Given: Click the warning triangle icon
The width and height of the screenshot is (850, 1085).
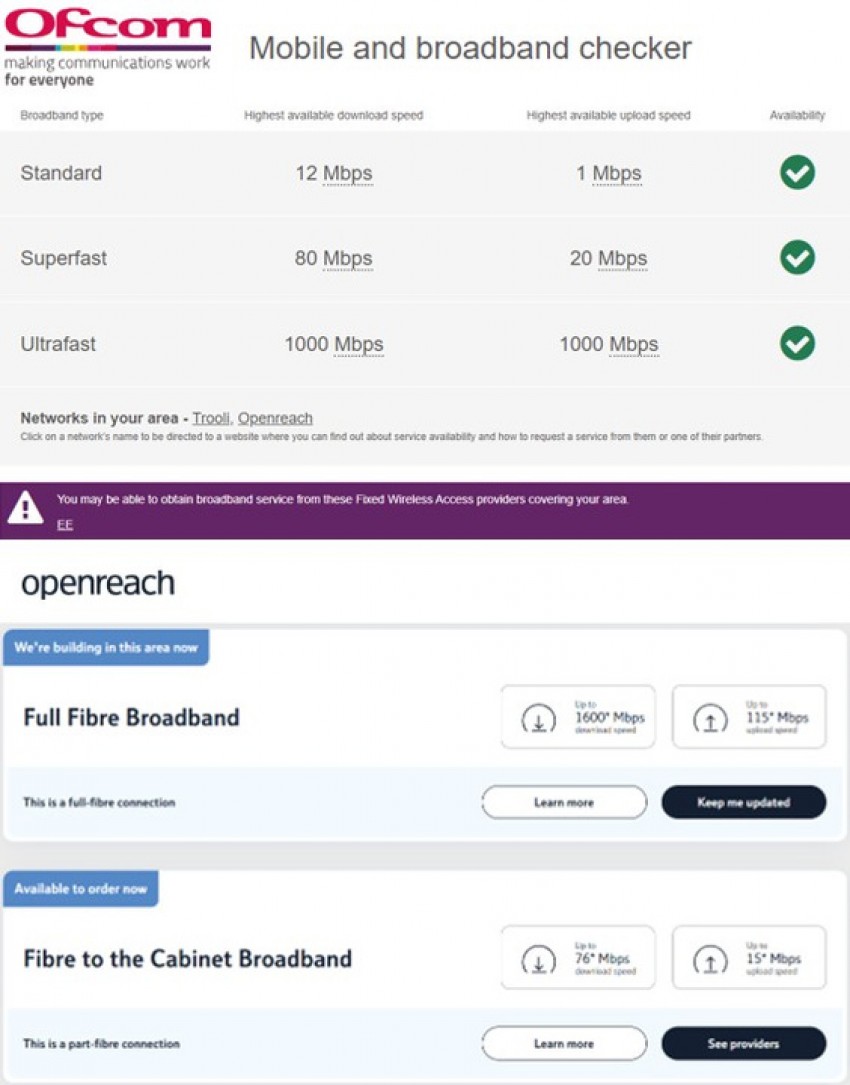Looking at the screenshot, I should click(x=25, y=509).
